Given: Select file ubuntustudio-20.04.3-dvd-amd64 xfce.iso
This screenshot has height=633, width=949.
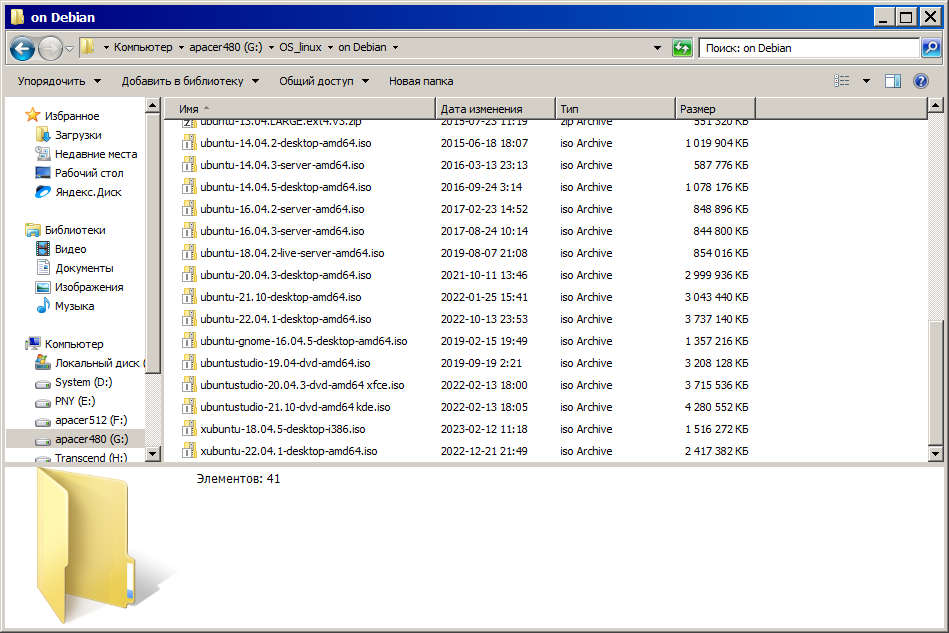Looking at the screenshot, I should (302, 385).
